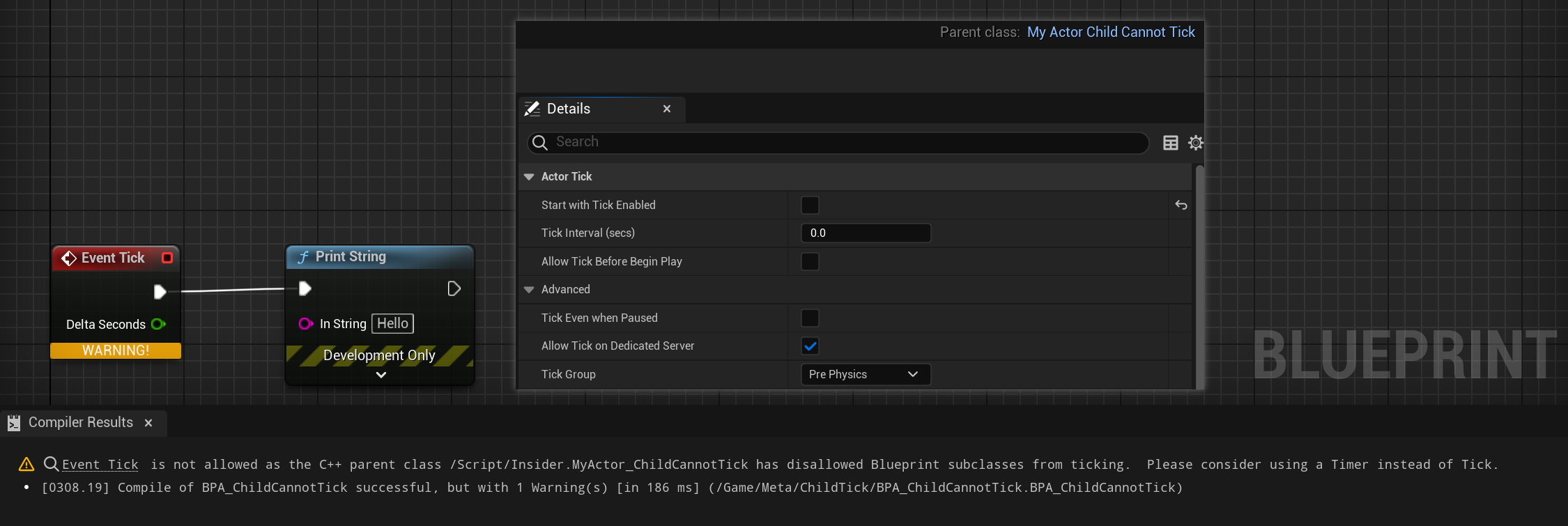Collapse the Advanced section
1568x526 pixels.
(x=529, y=290)
